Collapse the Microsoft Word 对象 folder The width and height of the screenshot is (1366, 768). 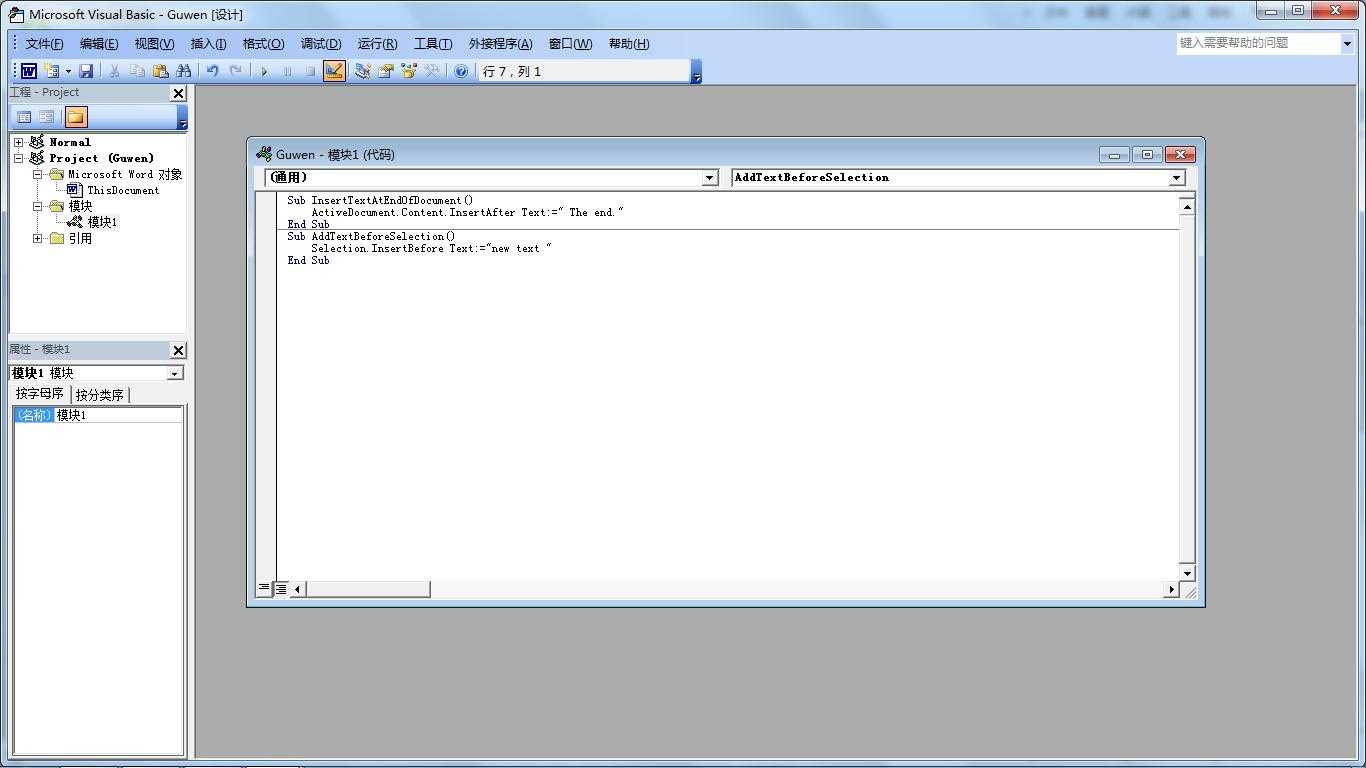(38, 174)
